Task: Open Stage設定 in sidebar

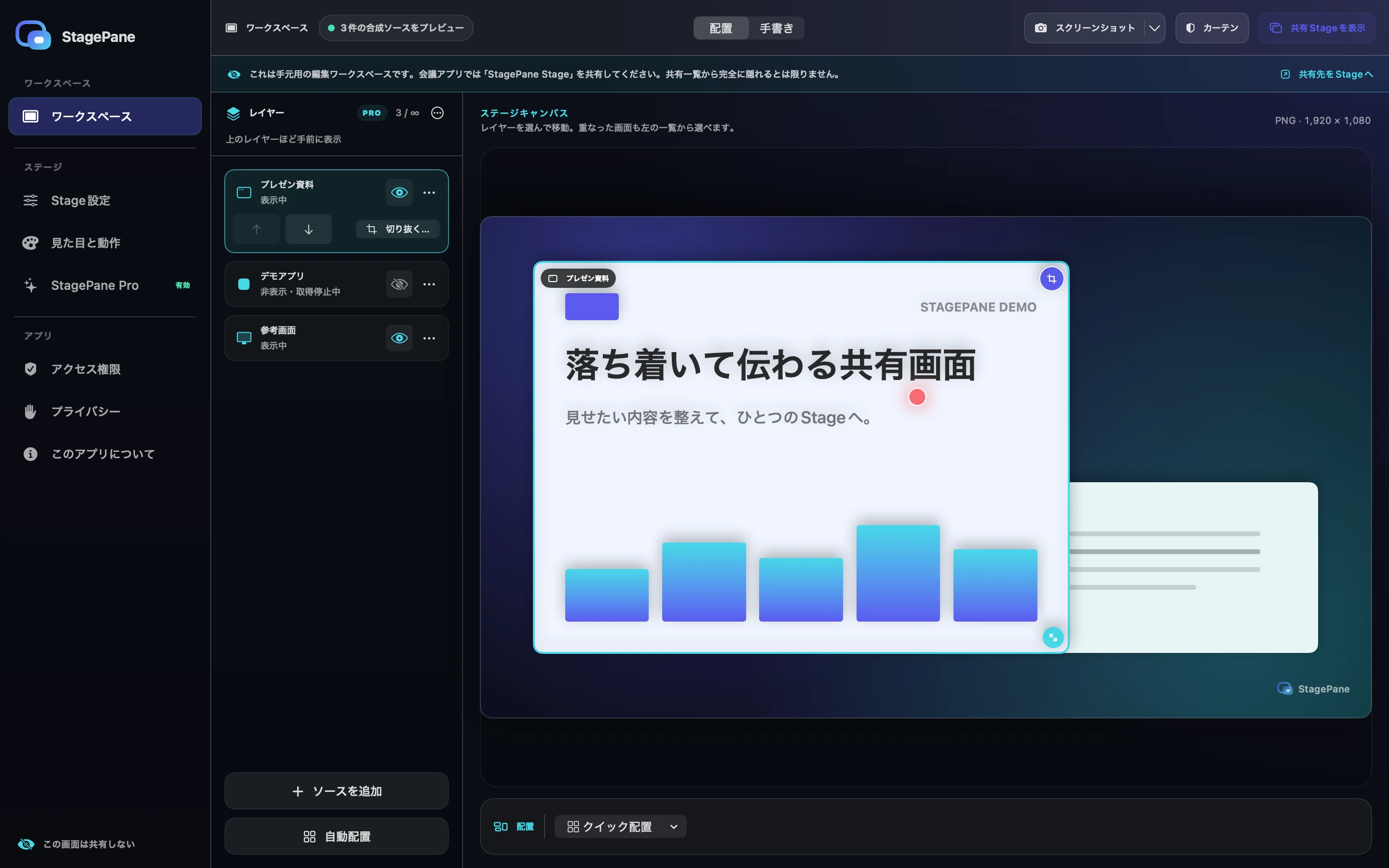Action: pyautogui.click(x=105, y=200)
